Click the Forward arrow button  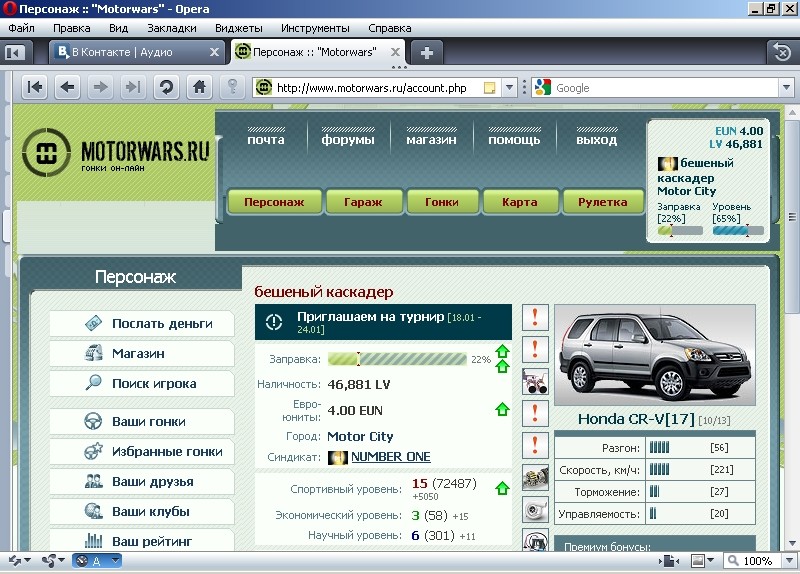pos(100,87)
